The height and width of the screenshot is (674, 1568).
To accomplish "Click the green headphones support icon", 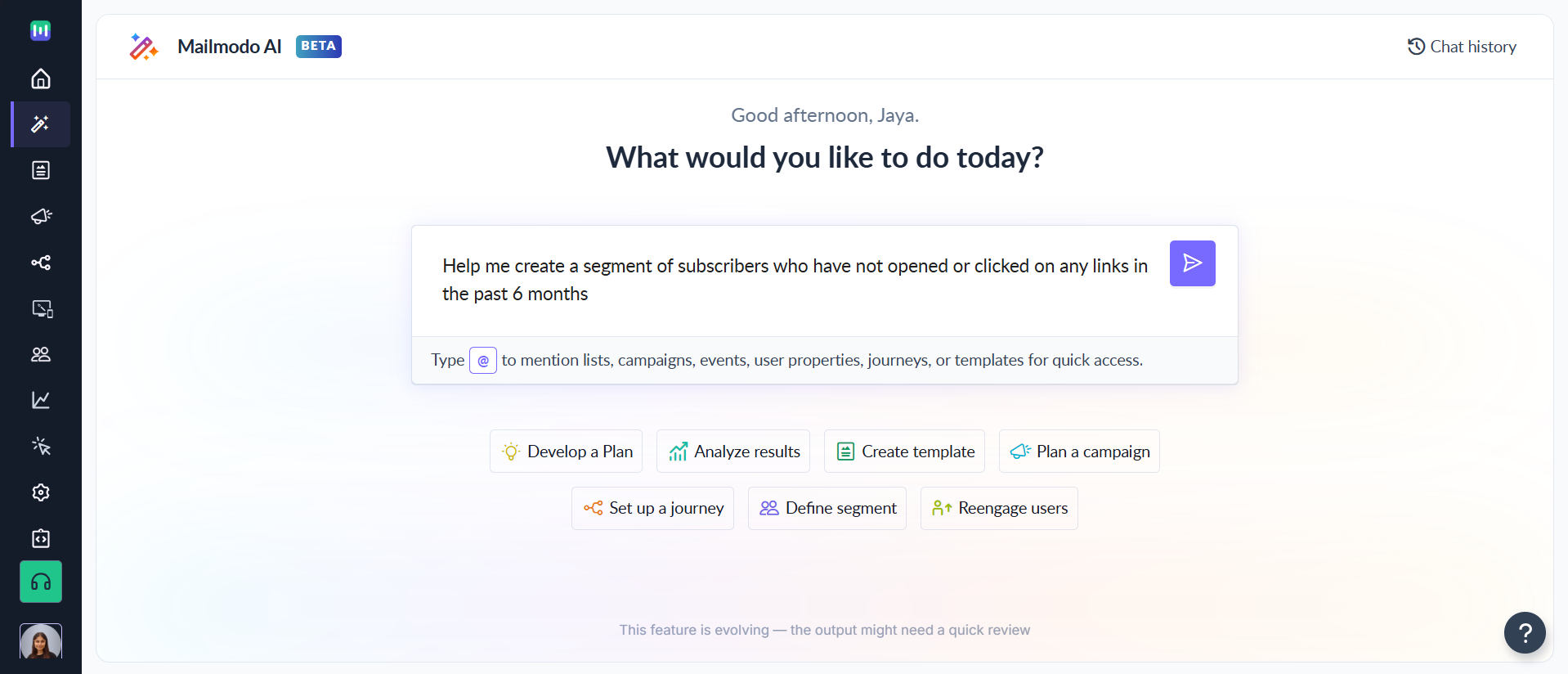I will coord(41,582).
